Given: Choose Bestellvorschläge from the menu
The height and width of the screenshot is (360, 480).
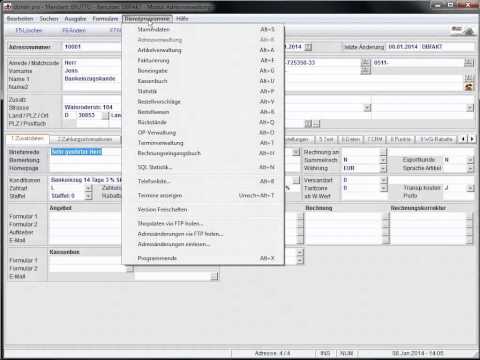Looking at the screenshot, I should pos(204,102).
